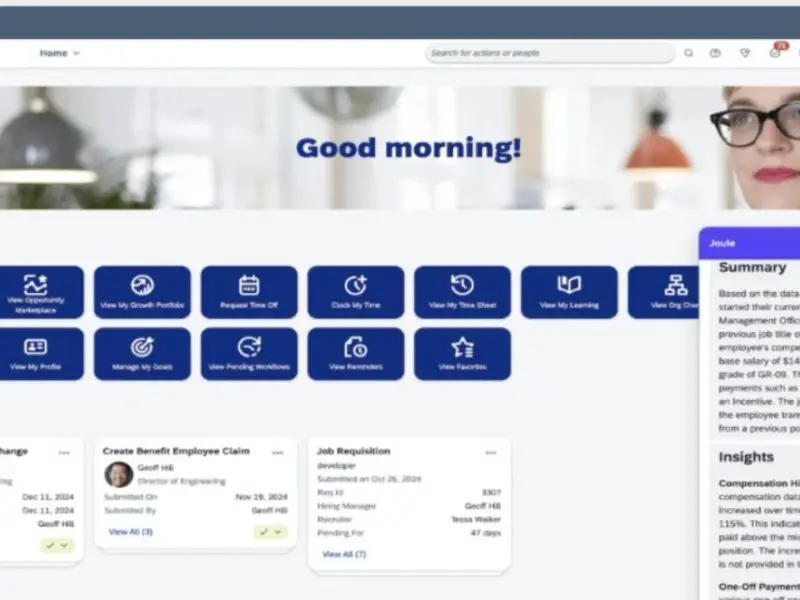Open the help question-mark icon
The image size is (800, 600).
point(715,53)
